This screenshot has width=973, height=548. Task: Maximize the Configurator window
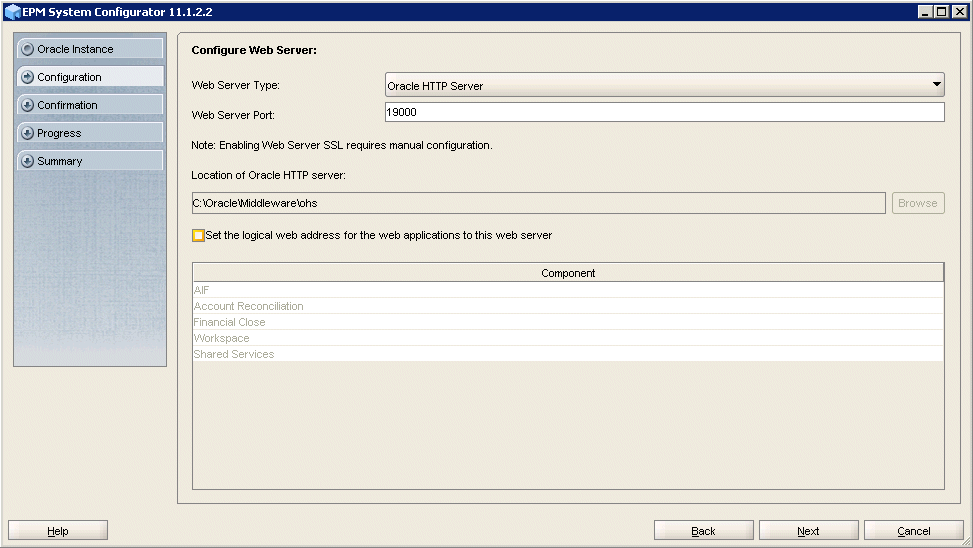(x=941, y=12)
